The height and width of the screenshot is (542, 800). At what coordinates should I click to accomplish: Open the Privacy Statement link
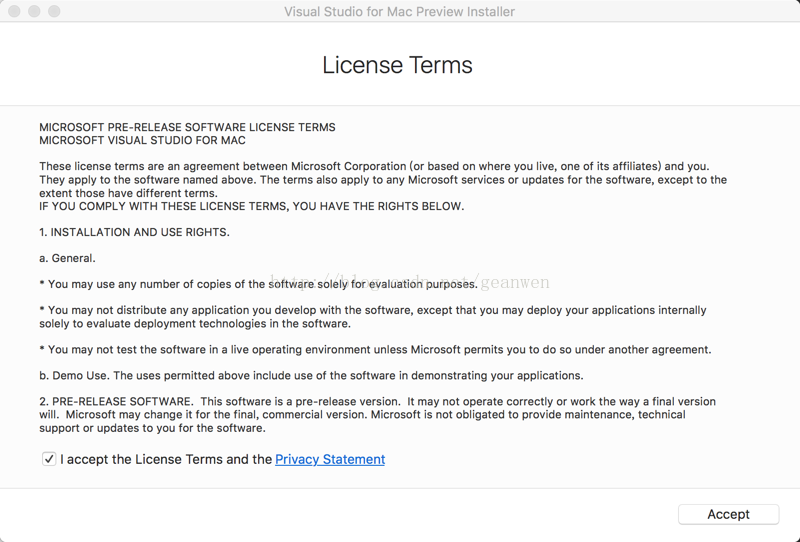tap(330, 459)
